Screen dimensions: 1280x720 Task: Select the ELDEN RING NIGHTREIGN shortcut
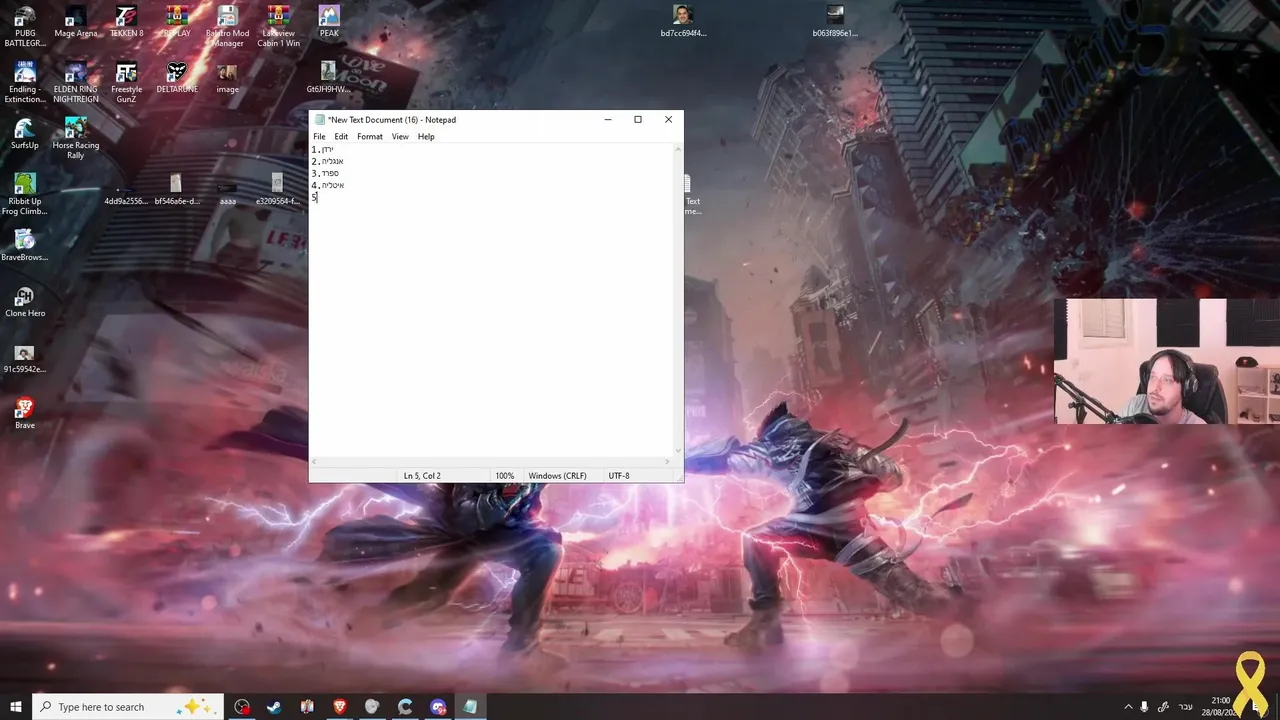76,82
